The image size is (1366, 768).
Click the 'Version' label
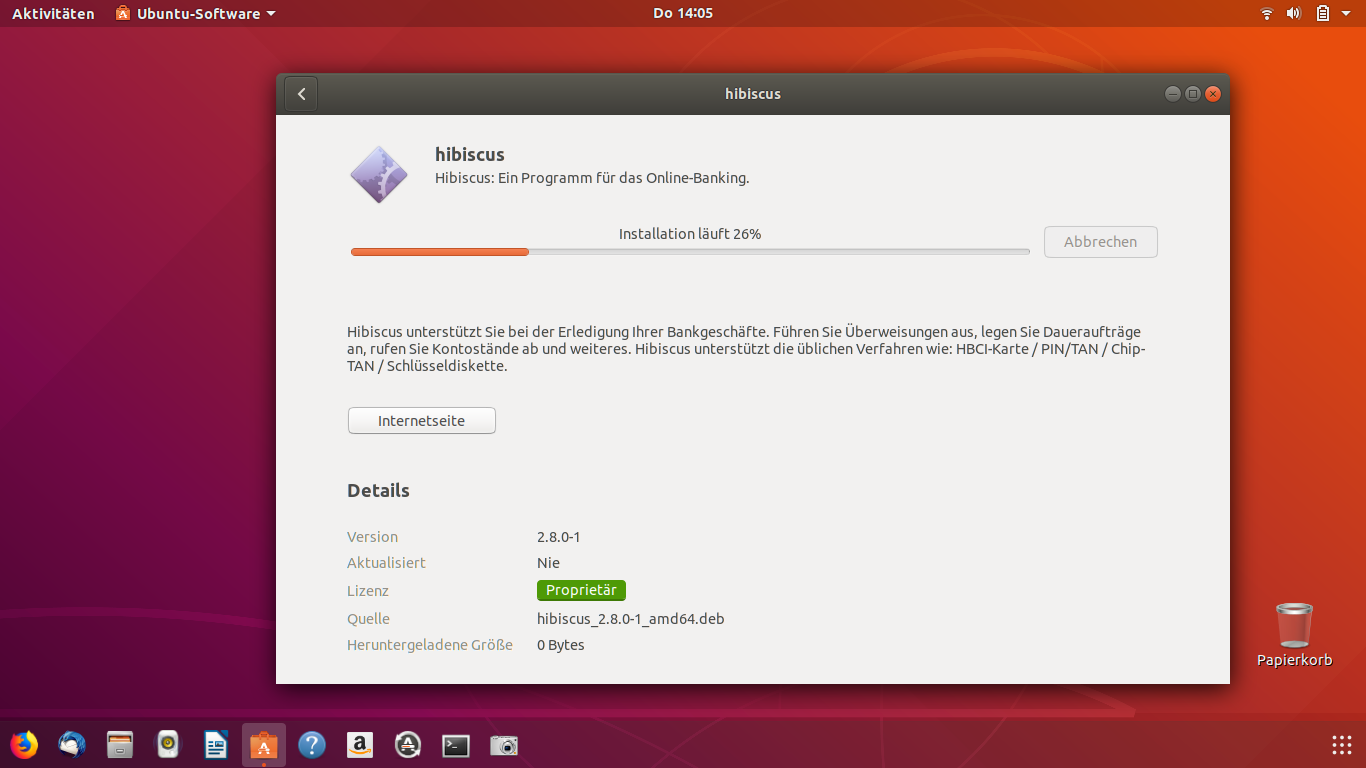point(372,537)
